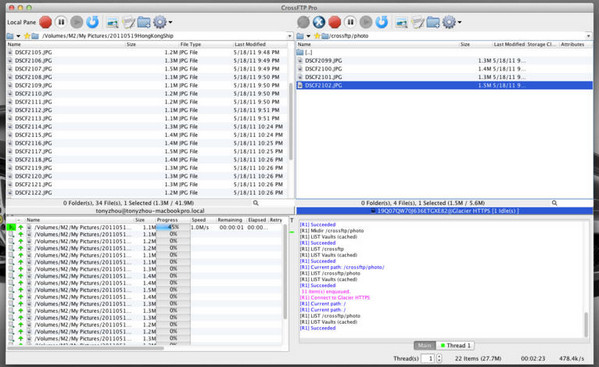599x367 pixels.
Task: Click the Thread(s) stepper arrows
Action: [439, 358]
